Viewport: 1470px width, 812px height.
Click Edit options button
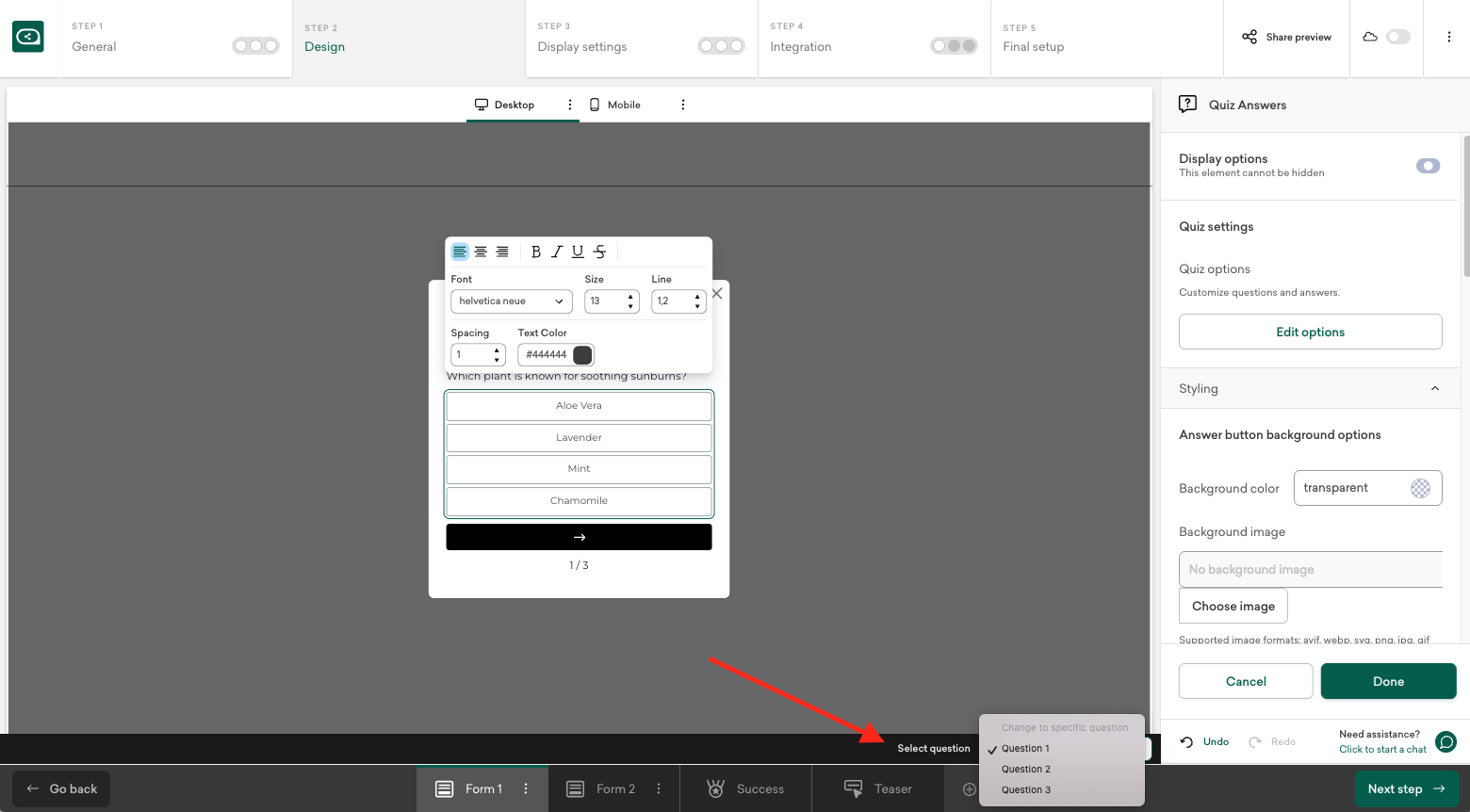click(1310, 332)
